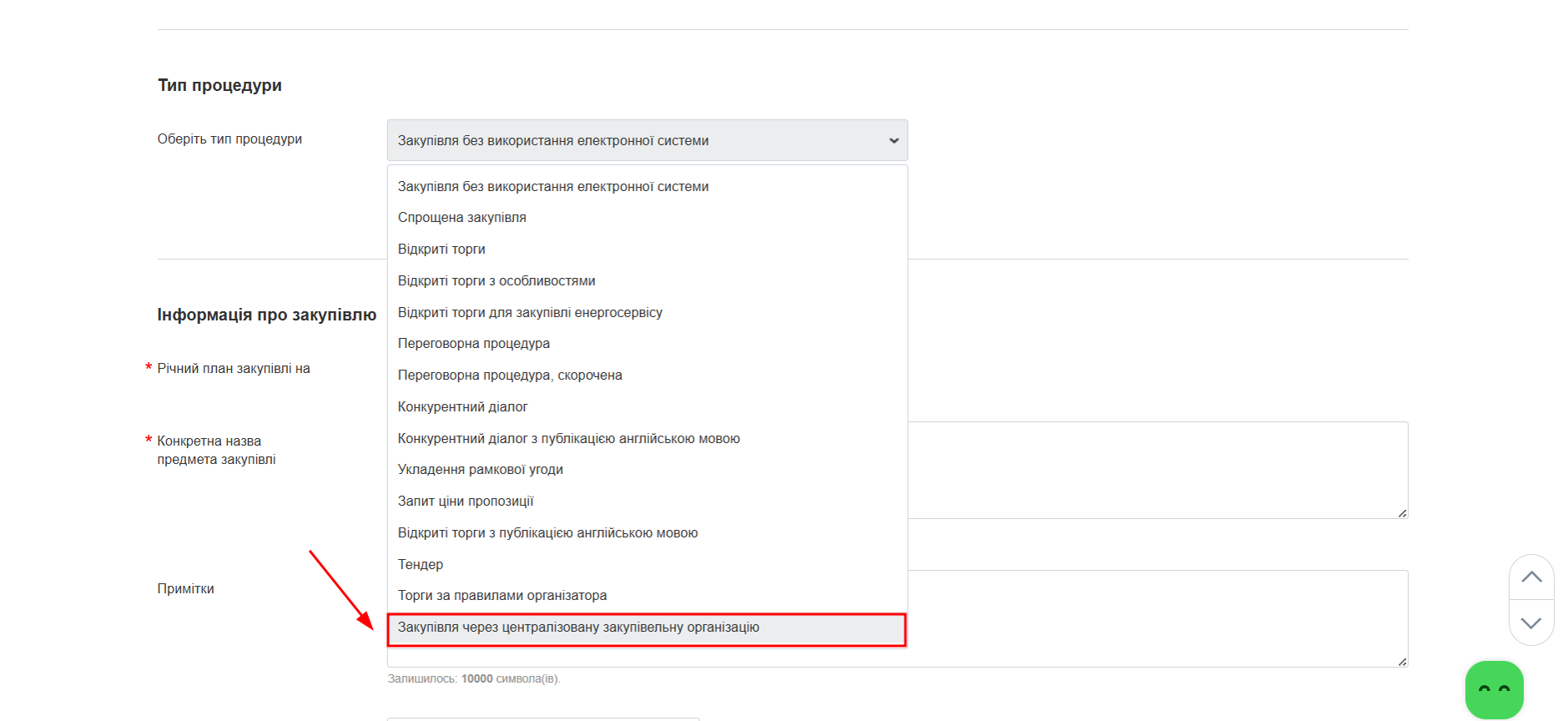Choose 'Запит ціни пропозиції' option
This screenshot has height=721, width=1568.
[x=465, y=502]
